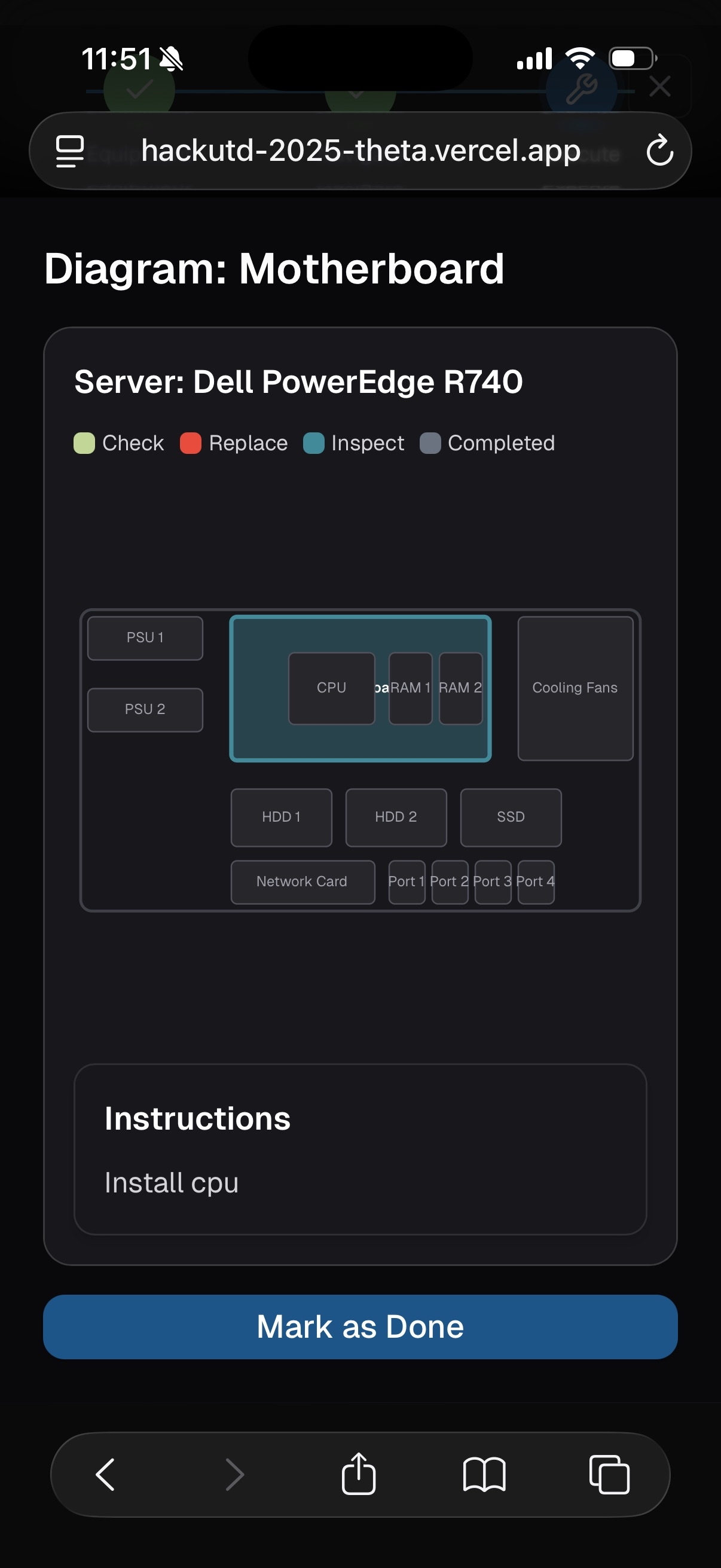The image size is (721, 1568).
Task: Tap the first green checkmark step icon
Action: 139,90
